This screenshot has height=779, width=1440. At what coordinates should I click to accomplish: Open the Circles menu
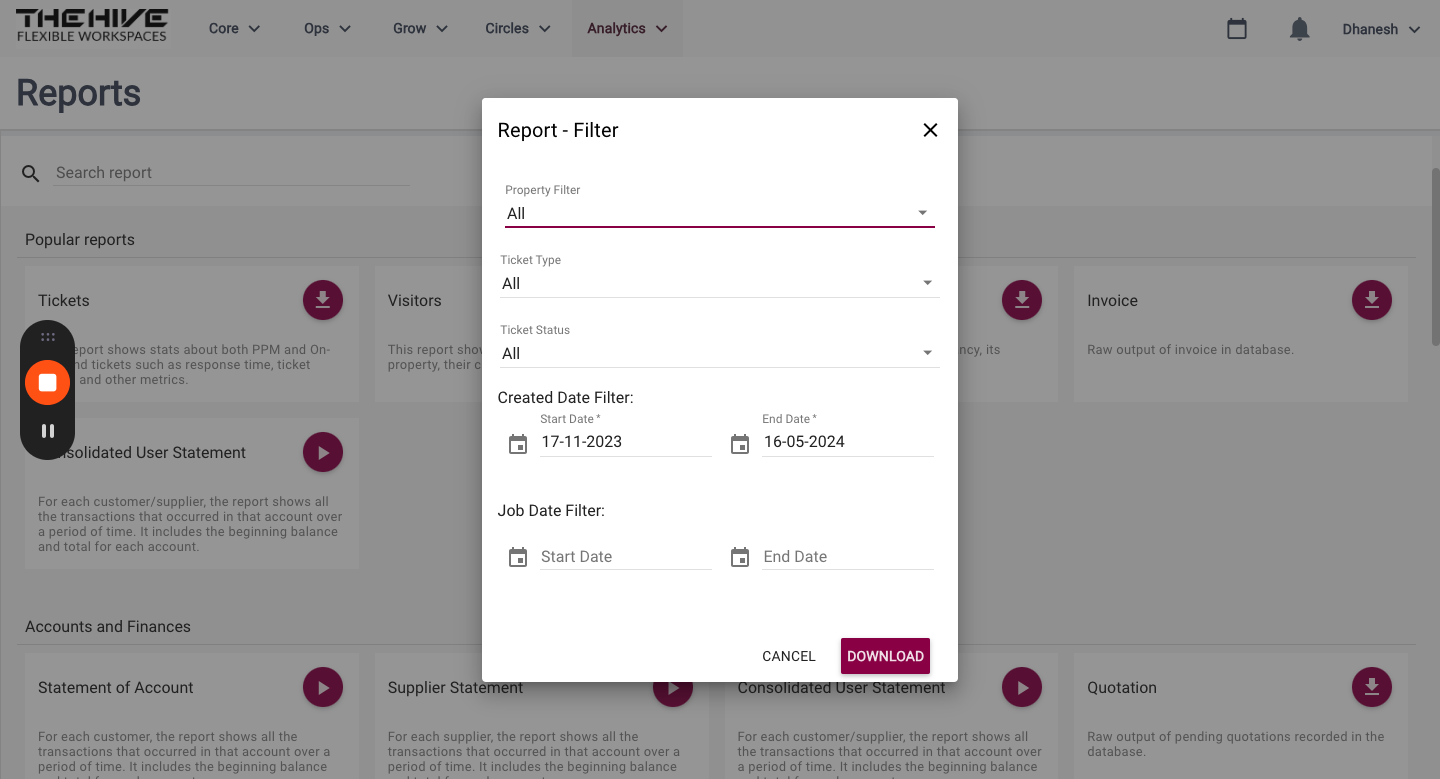click(518, 28)
